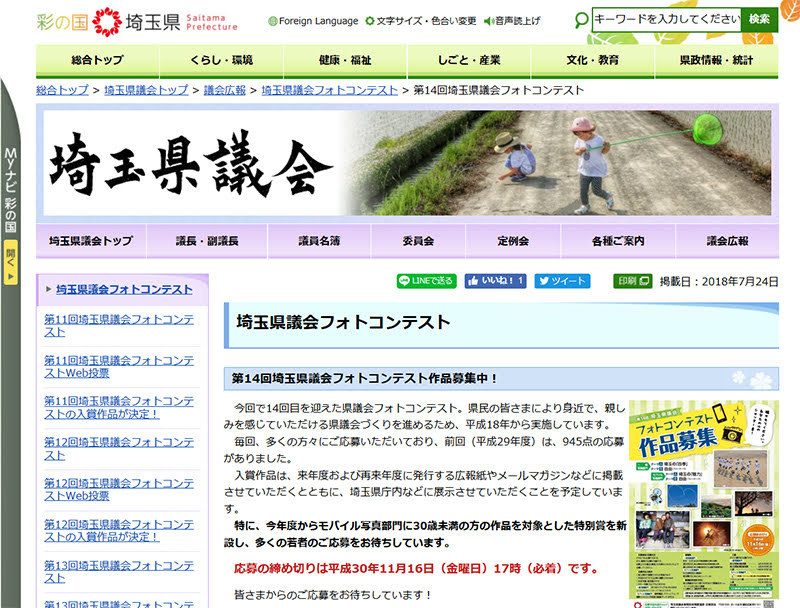Open sidebar link 第11回埼玉県議会フォトコンテスト
Viewport: 800px width, 608px height.
click(119, 326)
